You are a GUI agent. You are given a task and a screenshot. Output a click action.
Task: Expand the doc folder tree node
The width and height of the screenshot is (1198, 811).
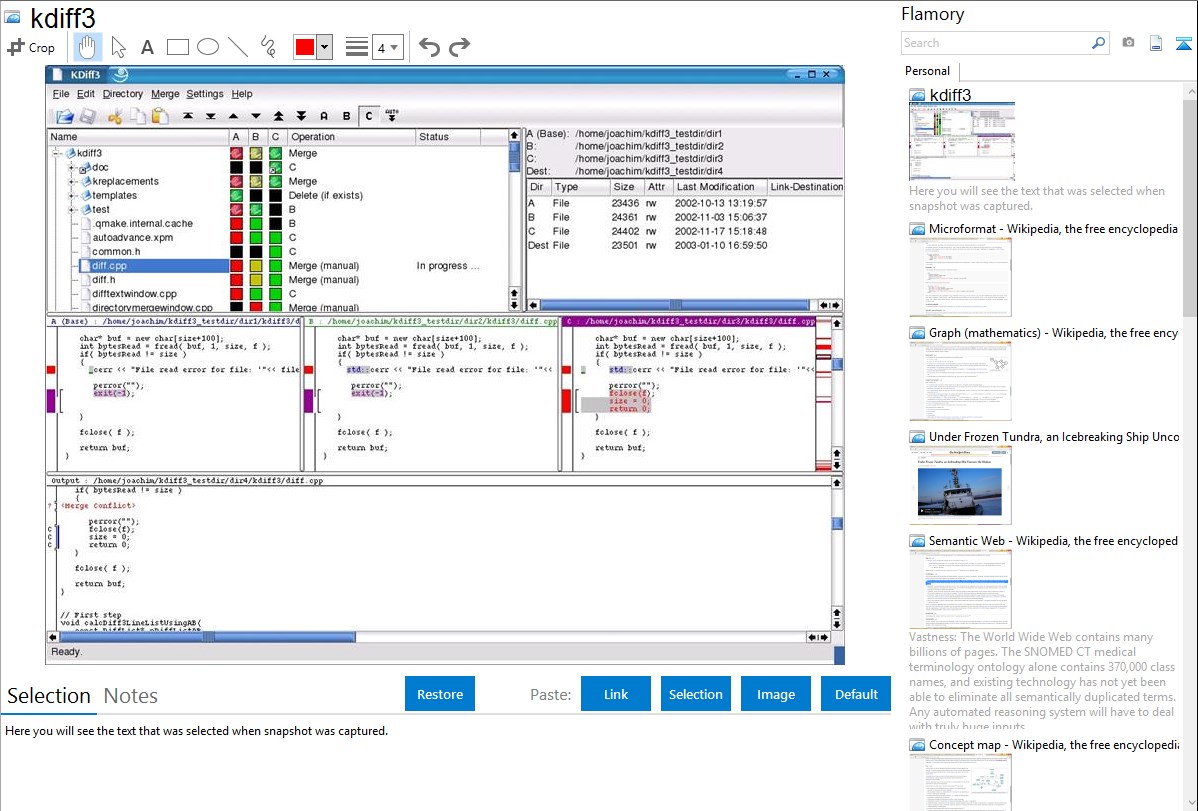[x=71, y=167]
